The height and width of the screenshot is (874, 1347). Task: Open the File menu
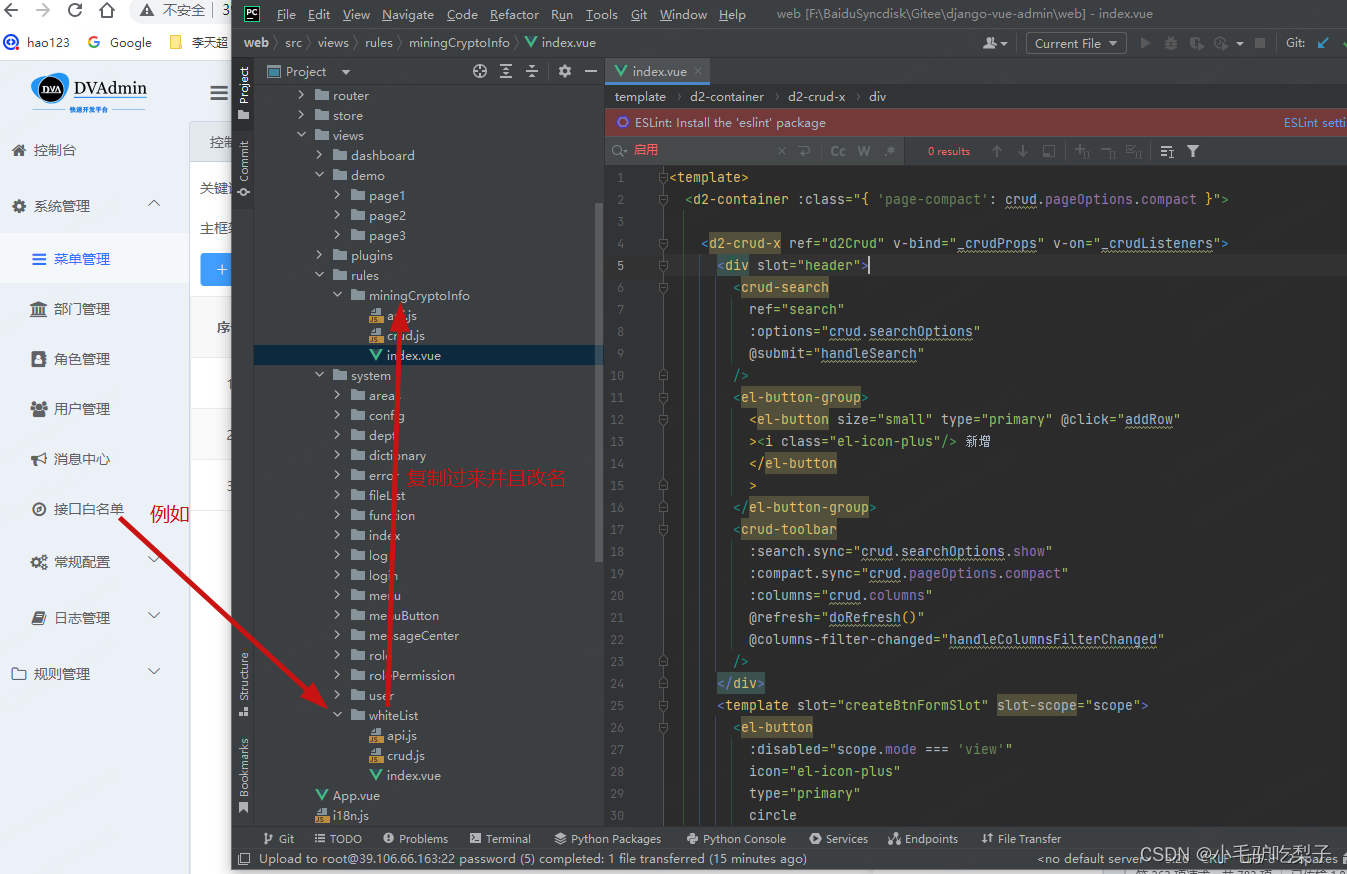coord(286,14)
